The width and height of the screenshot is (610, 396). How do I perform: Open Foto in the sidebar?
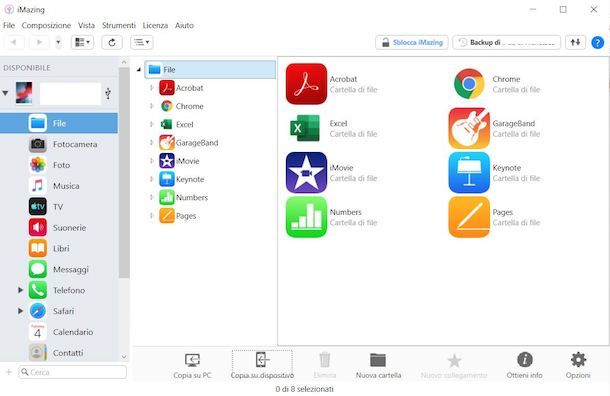[x=59, y=165]
